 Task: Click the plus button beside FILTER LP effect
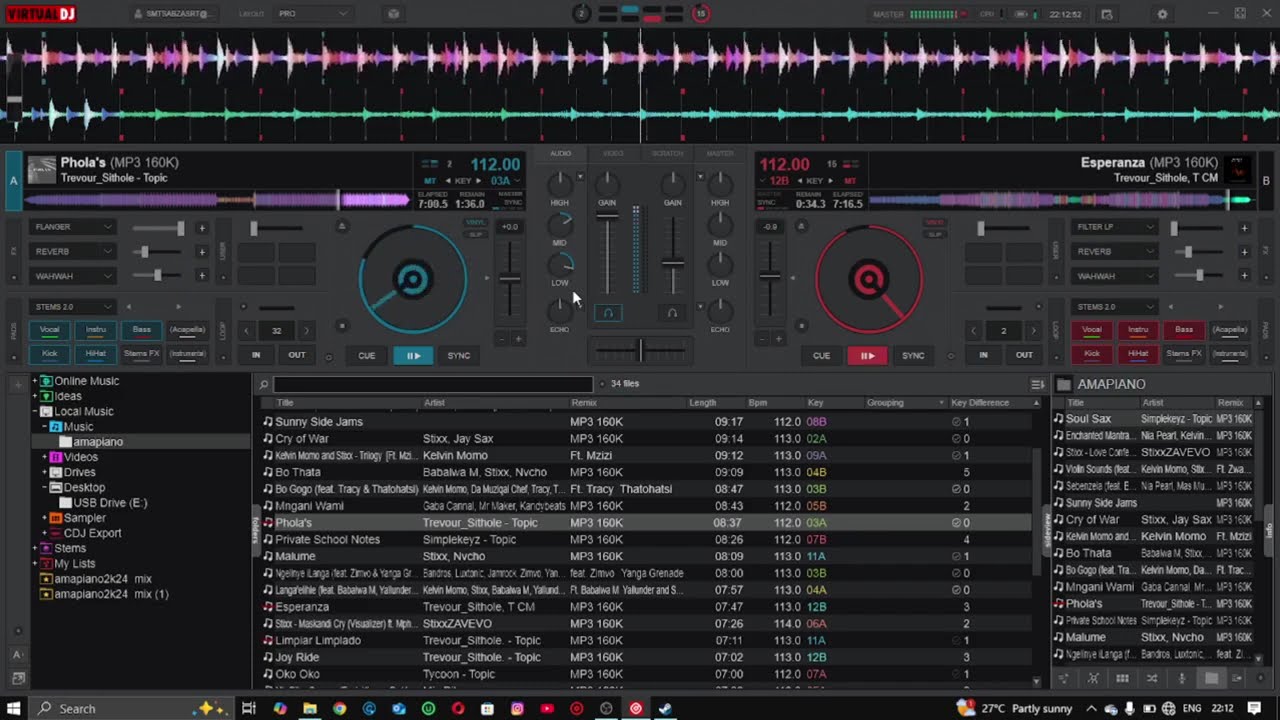point(1244,228)
